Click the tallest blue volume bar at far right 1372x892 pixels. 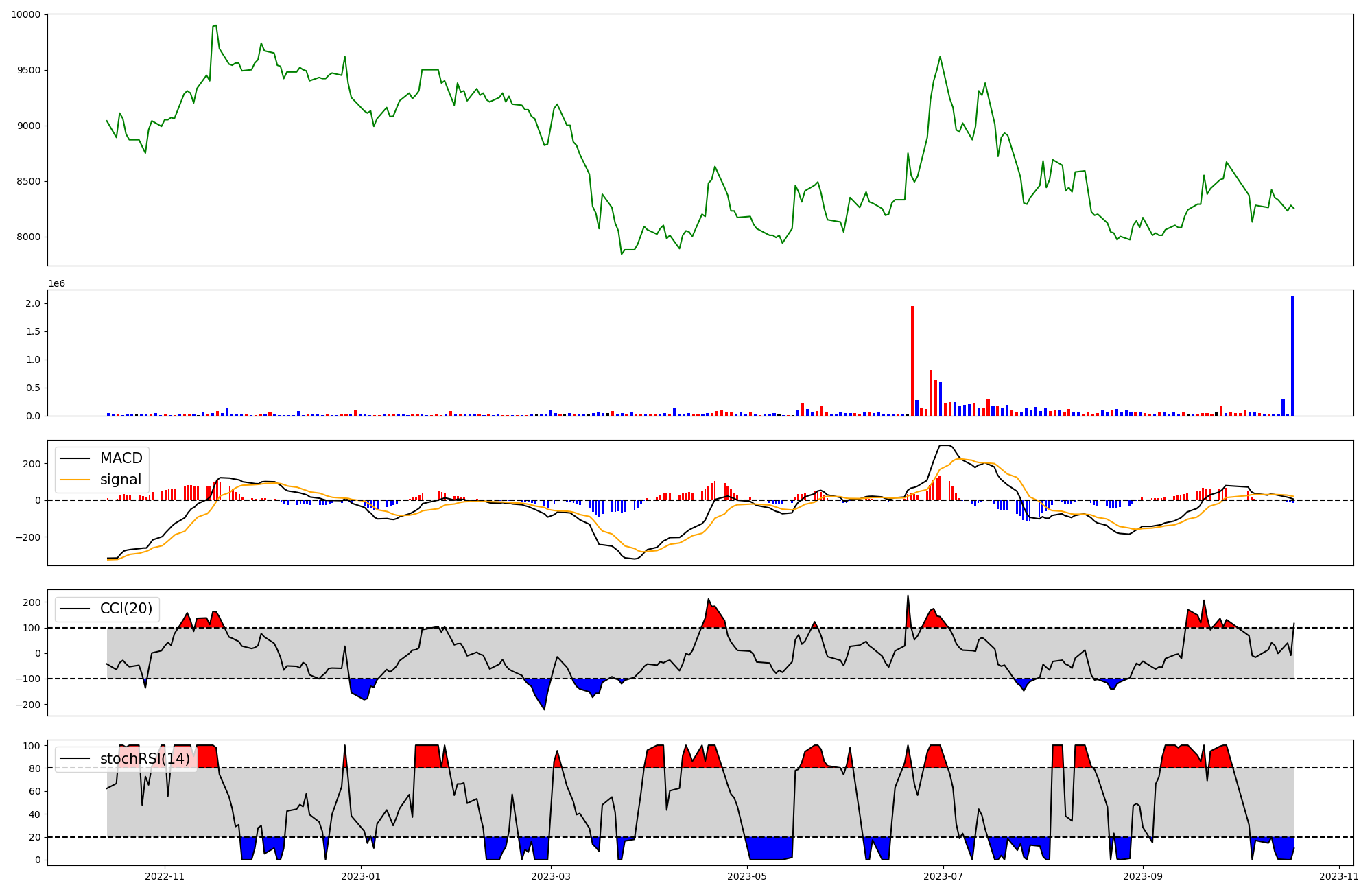pyautogui.click(x=1292, y=355)
